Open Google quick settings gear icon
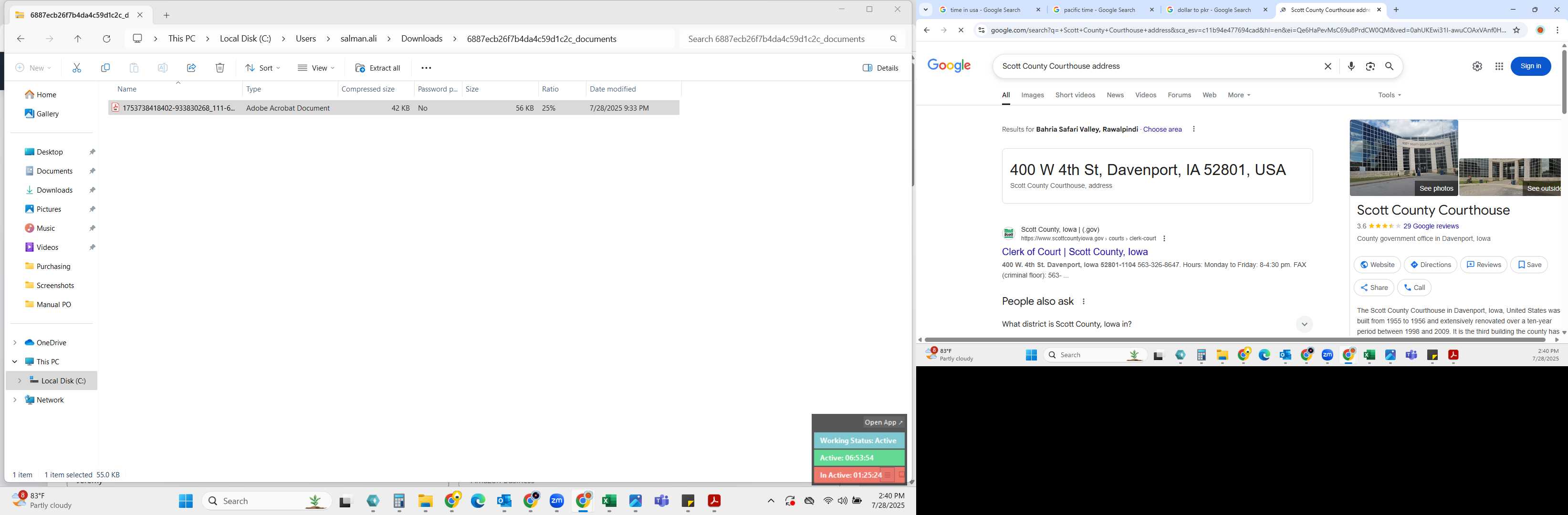The height and width of the screenshot is (515, 1568). pyautogui.click(x=1477, y=66)
